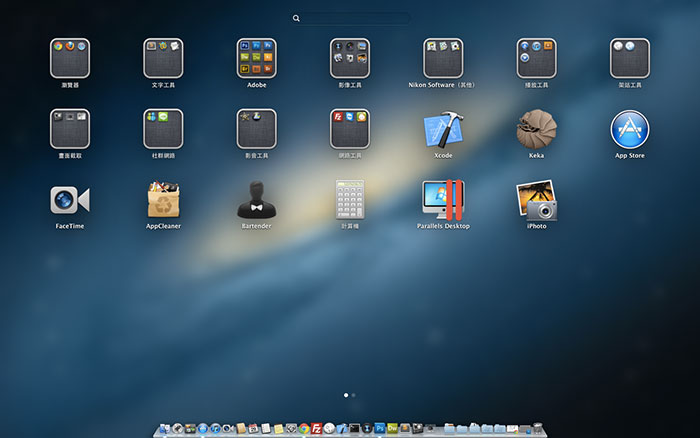Viewport: 700px width, 438px height.
Task: Open the 瀏覽器 browsers folder
Action: [x=70, y=58]
